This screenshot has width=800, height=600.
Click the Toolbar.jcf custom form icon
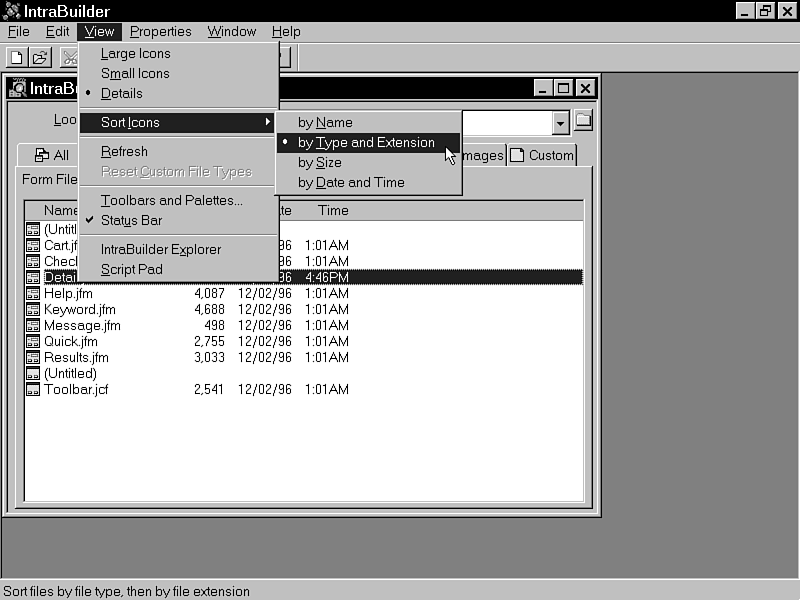click(33, 390)
